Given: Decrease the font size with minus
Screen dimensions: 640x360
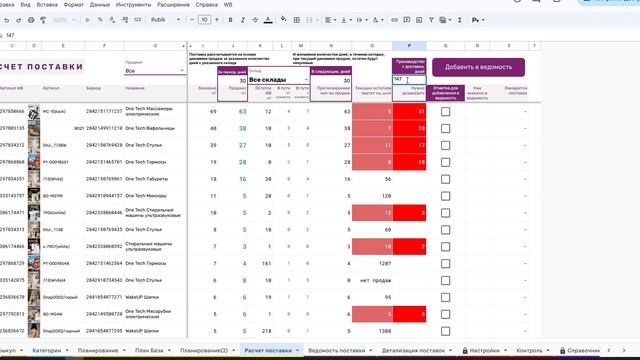Looking at the screenshot, I should [x=192, y=20].
